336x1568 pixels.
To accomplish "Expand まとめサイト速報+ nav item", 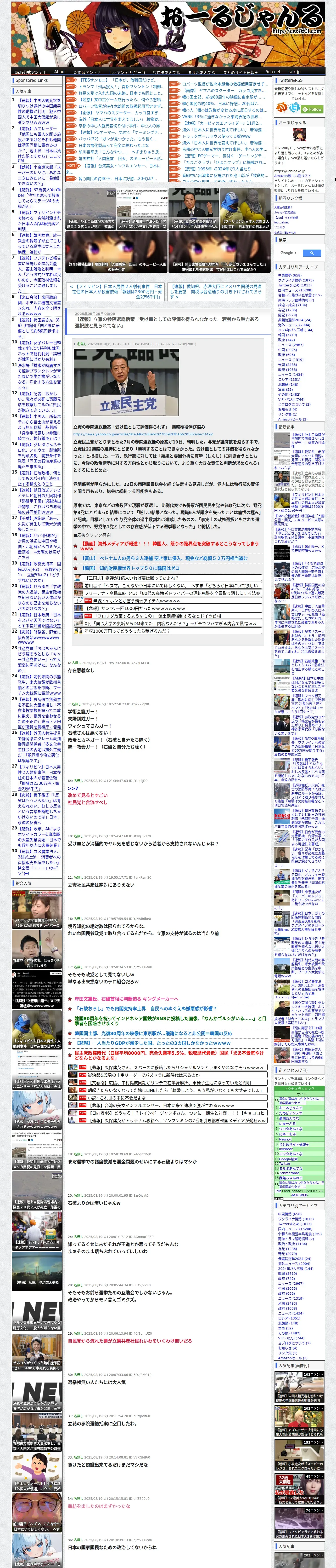I will tap(241, 72).
